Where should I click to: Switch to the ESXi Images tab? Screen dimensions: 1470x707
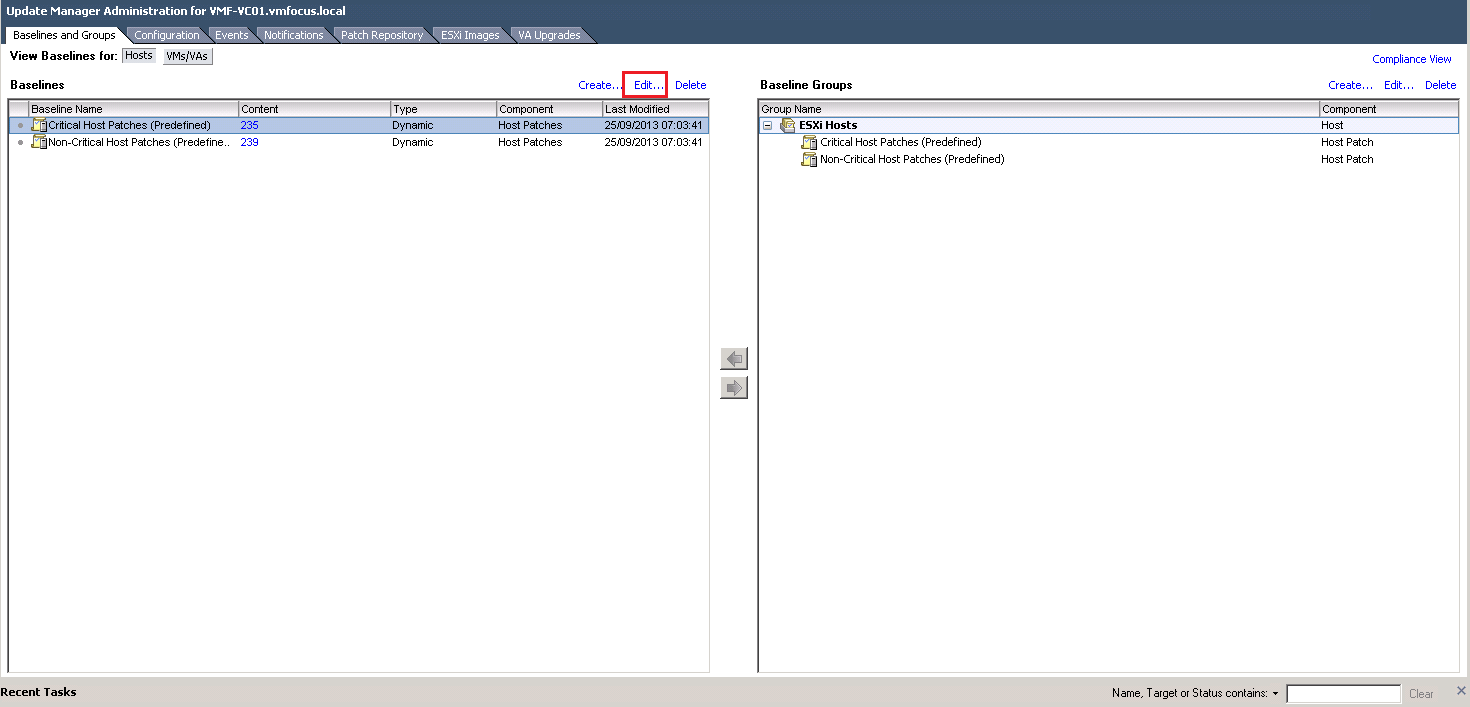tap(470, 35)
